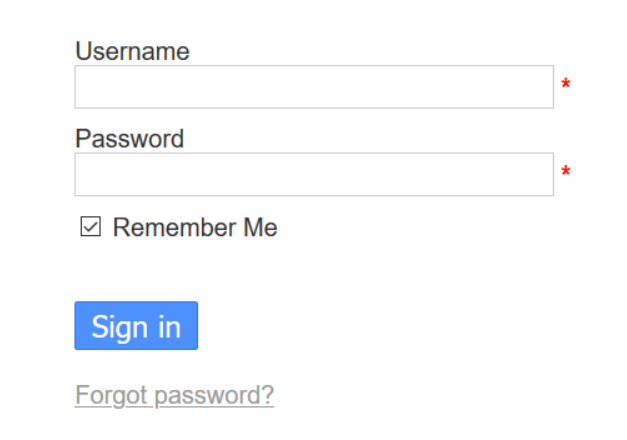Select the required marker next to Username field

(x=566, y=86)
